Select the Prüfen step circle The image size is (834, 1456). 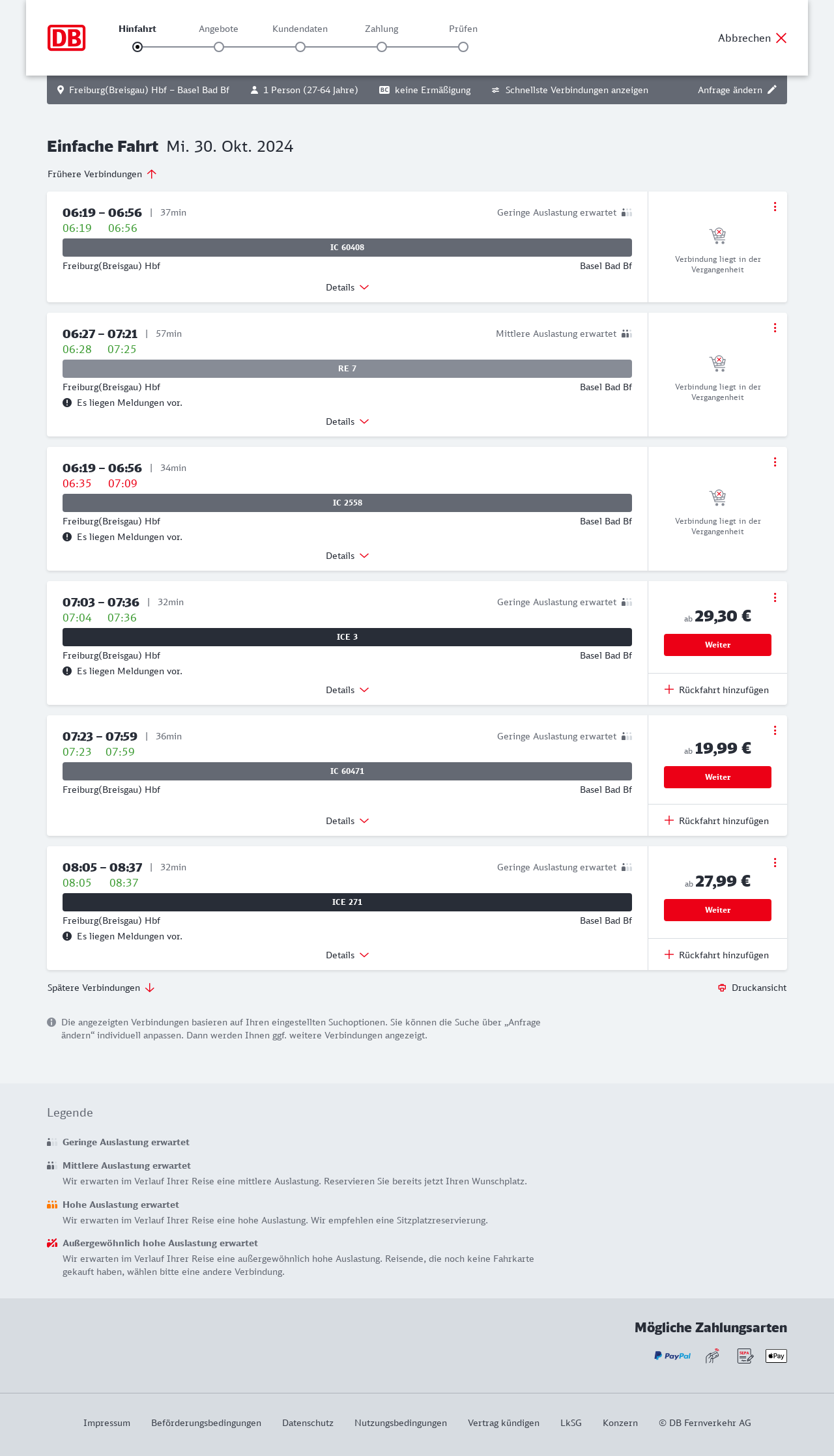click(463, 47)
